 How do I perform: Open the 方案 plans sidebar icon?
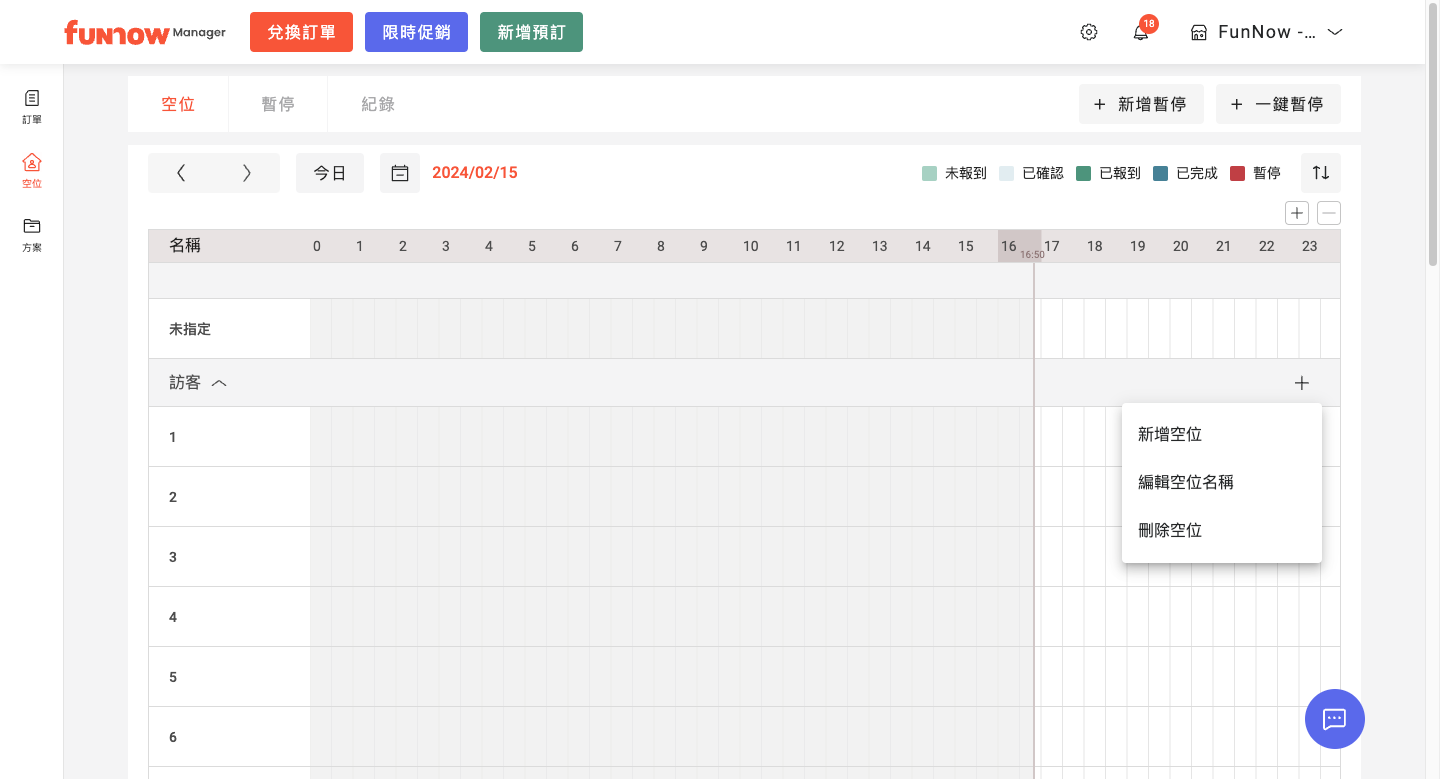pos(32,235)
